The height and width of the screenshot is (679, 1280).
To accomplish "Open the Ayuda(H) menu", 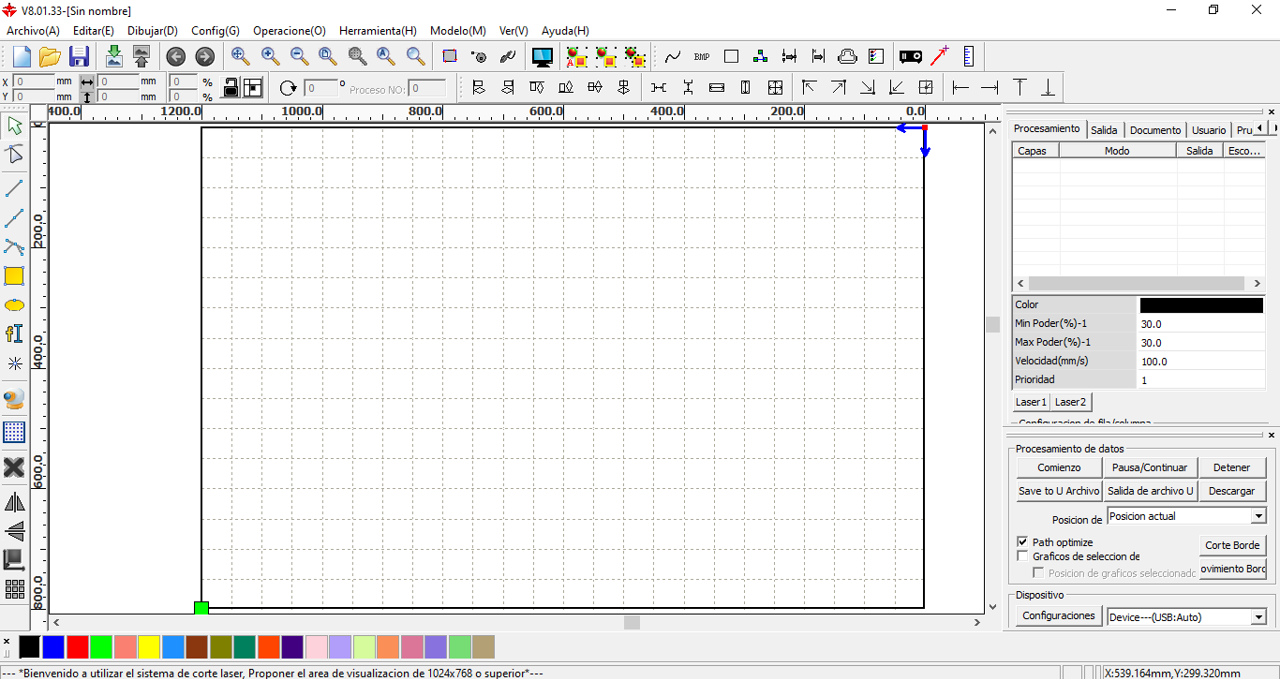I will click(x=565, y=31).
